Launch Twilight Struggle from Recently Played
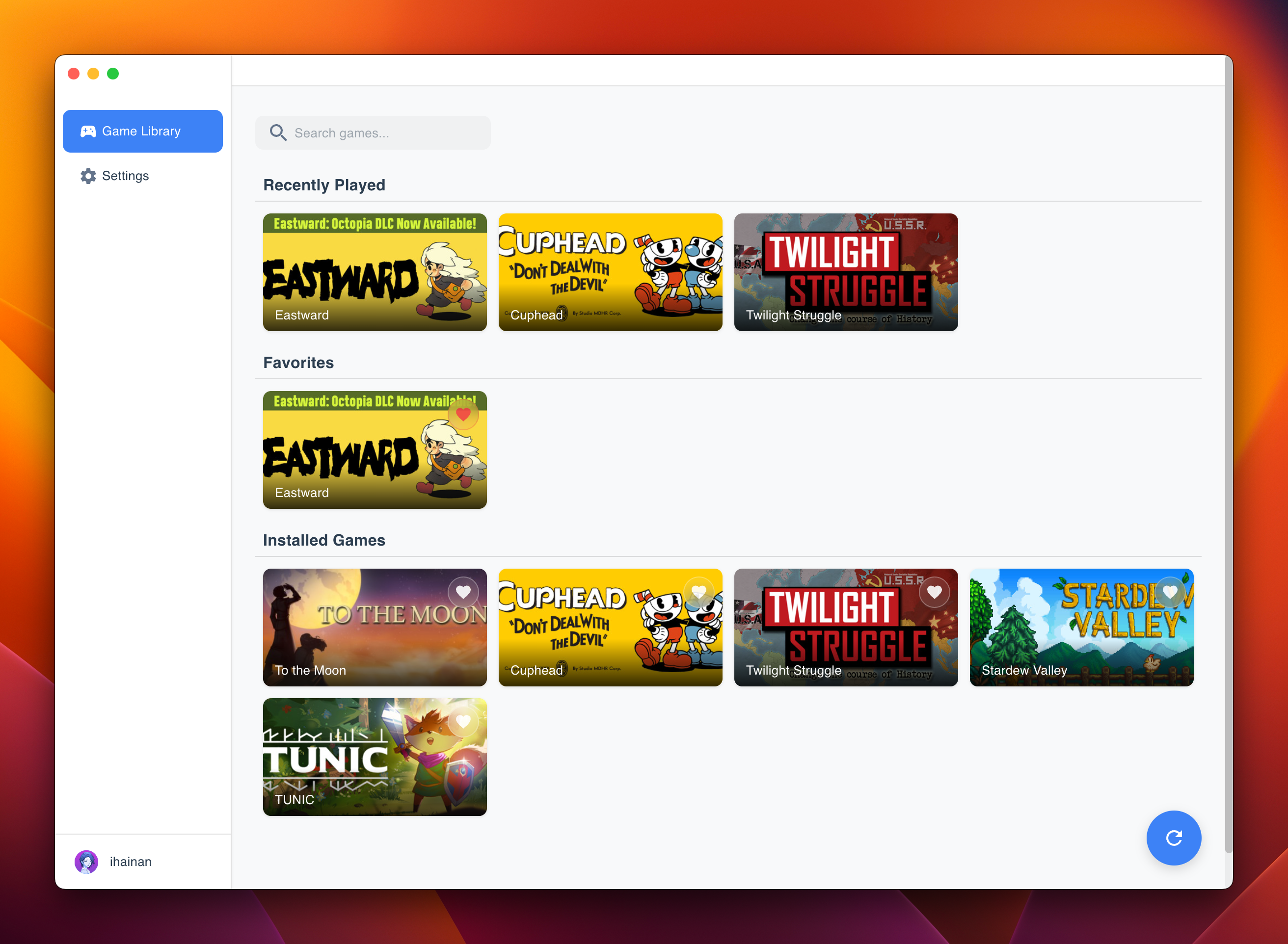This screenshot has height=944, width=1288. coord(846,272)
